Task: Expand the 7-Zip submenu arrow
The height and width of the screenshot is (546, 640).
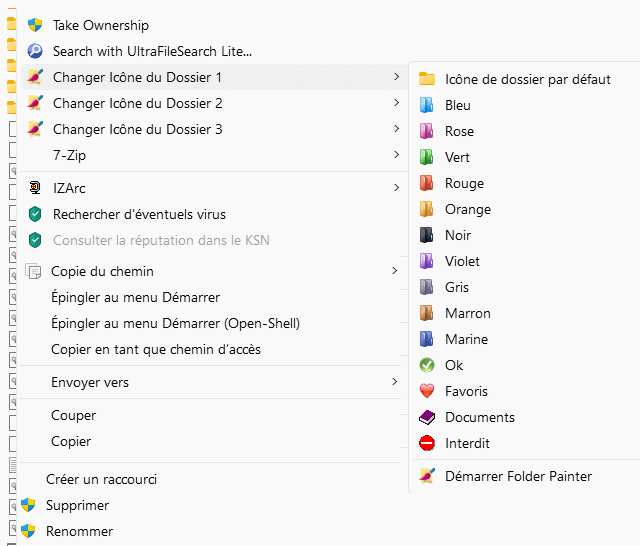Action: pos(396,155)
